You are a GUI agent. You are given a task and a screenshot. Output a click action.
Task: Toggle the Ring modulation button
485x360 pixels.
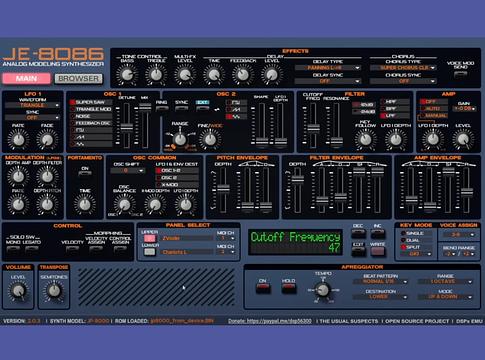coord(161,109)
